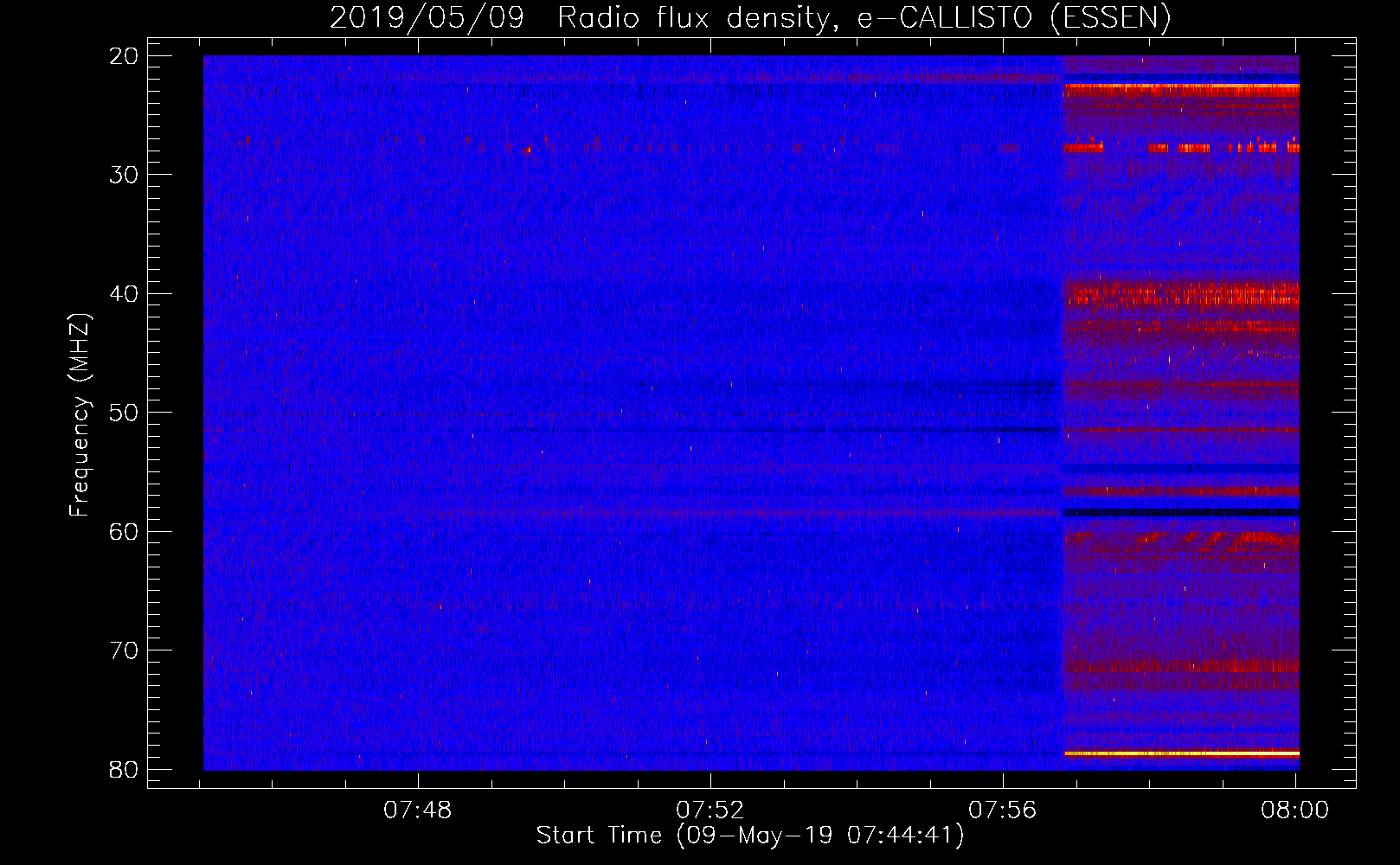Viewport: 1400px width, 865px height.
Task: Click the 20 MHz frequency tick label
Action: [125, 56]
